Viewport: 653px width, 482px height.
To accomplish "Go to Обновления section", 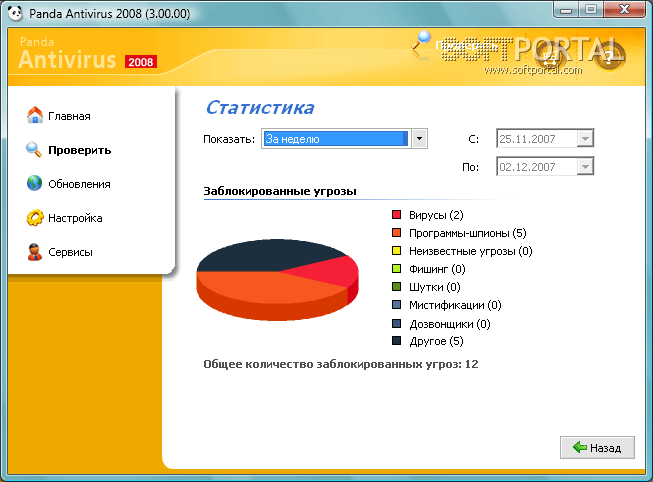I will pos(79,184).
